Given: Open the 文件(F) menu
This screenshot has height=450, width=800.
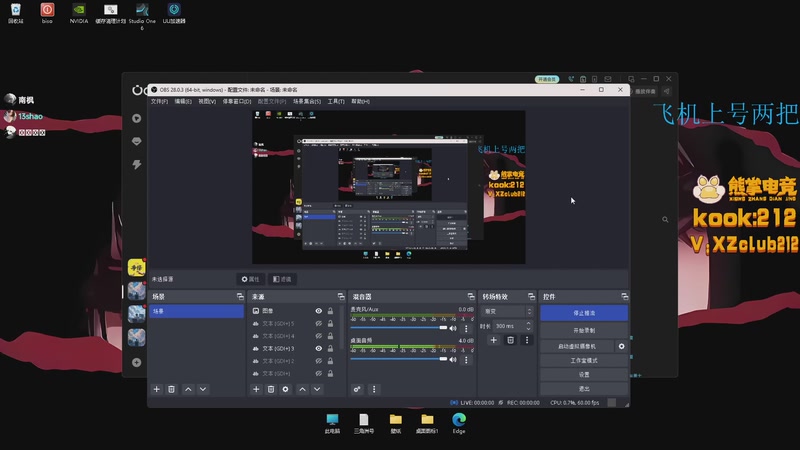Looking at the screenshot, I should point(159,102).
